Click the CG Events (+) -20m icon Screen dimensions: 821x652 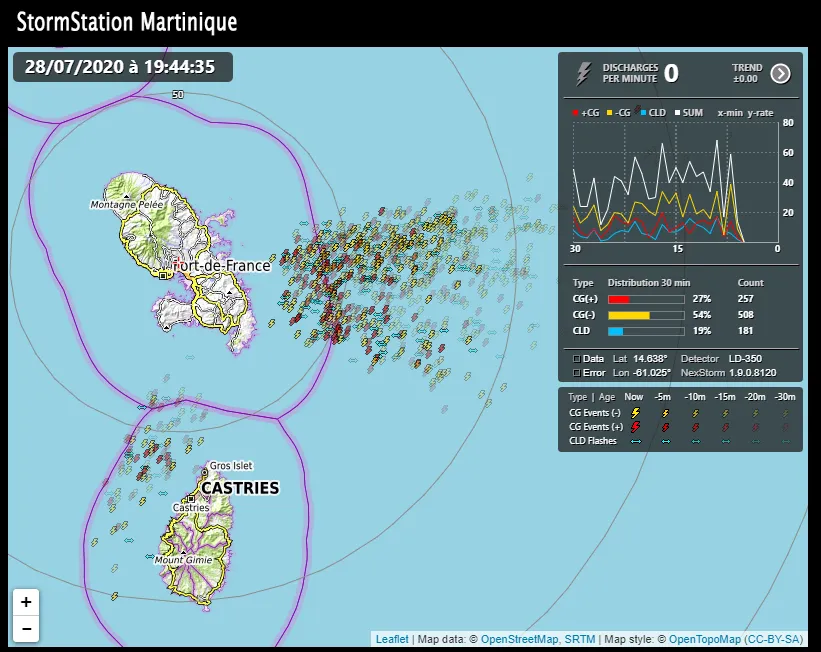tap(756, 427)
